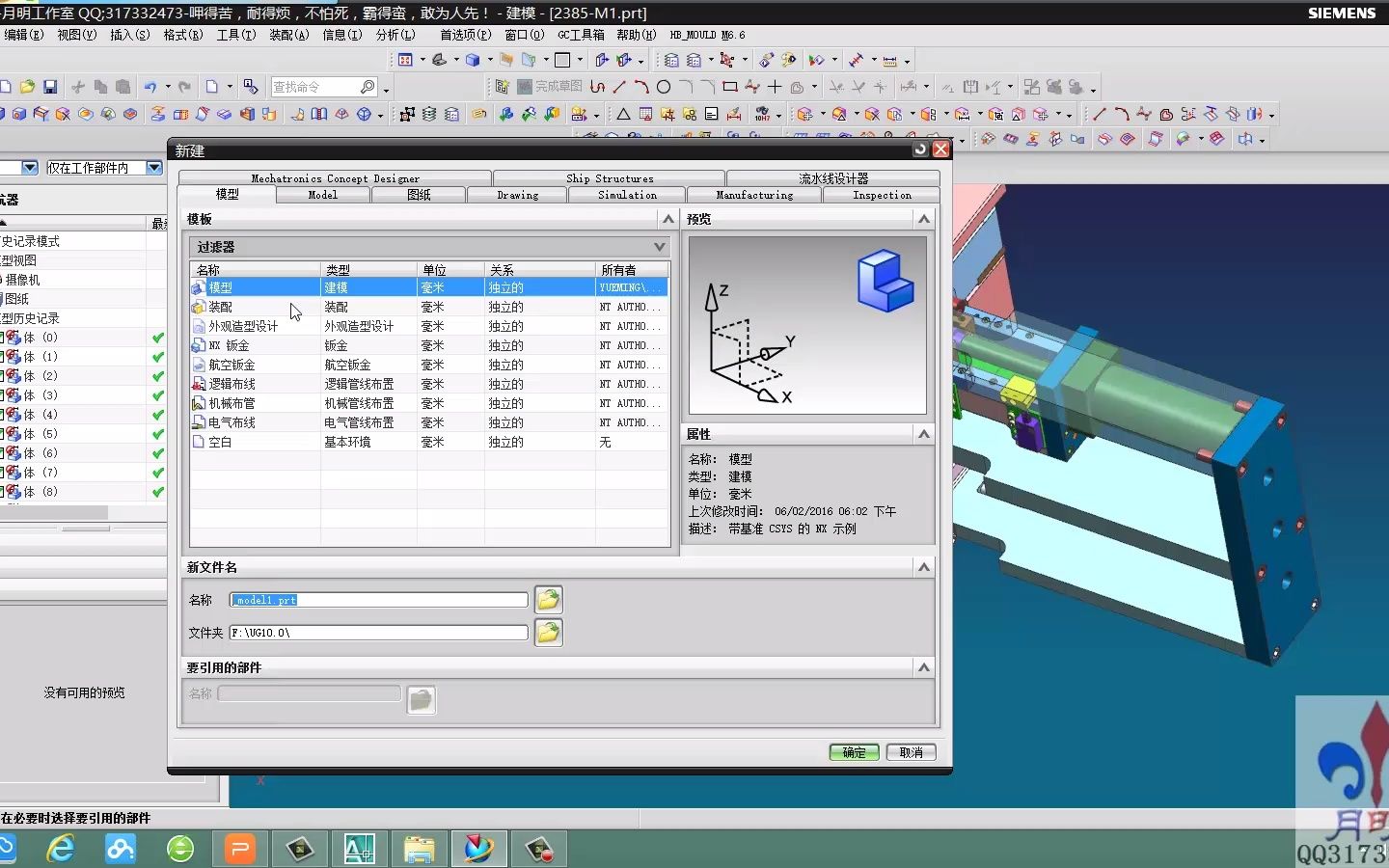Click the 10H7 hole tolerance icon
This screenshot has height=868, width=1389.
click(763, 114)
